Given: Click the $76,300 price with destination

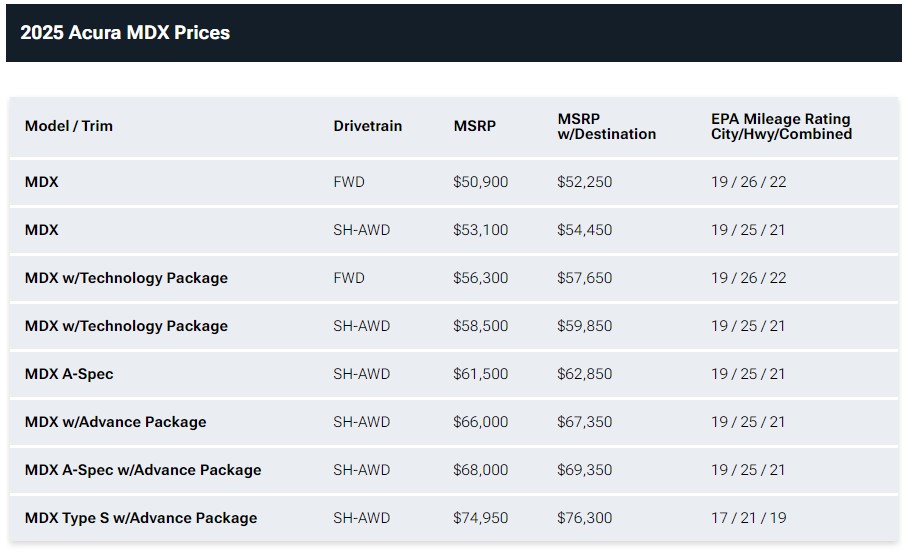Looking at the screenshot, I should 584,518.
